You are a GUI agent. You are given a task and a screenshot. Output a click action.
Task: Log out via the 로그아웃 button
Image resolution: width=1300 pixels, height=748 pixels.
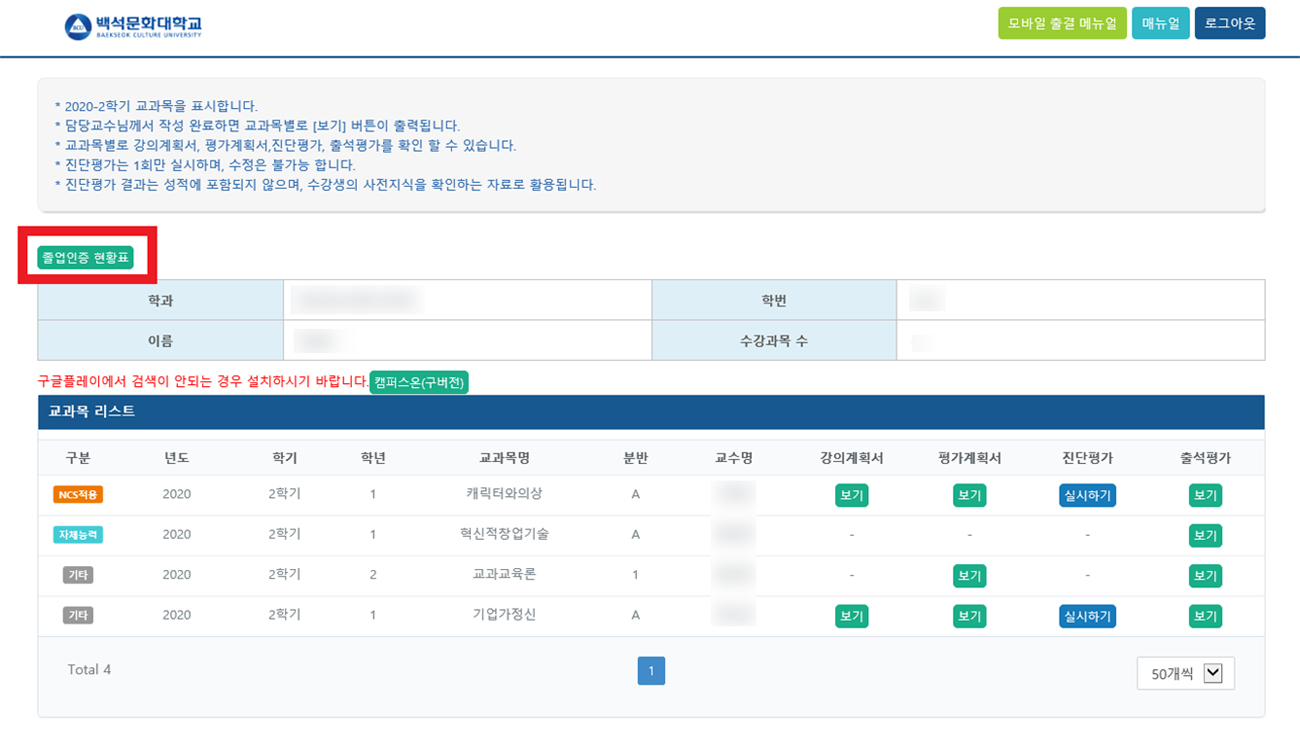pyautogui.click(x=1230, y=22)
